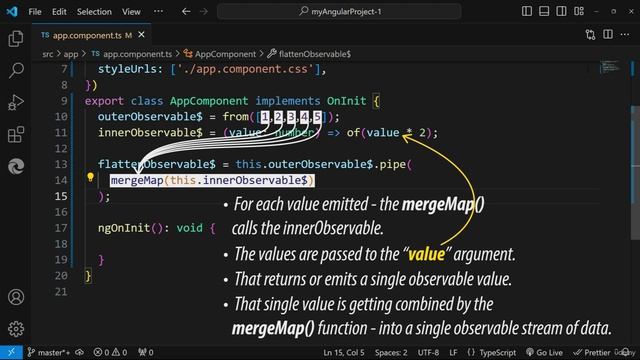Go back with the left arrow
This screenshot has width=640, height=360.
pyautogui.click(x=186, y=11)
